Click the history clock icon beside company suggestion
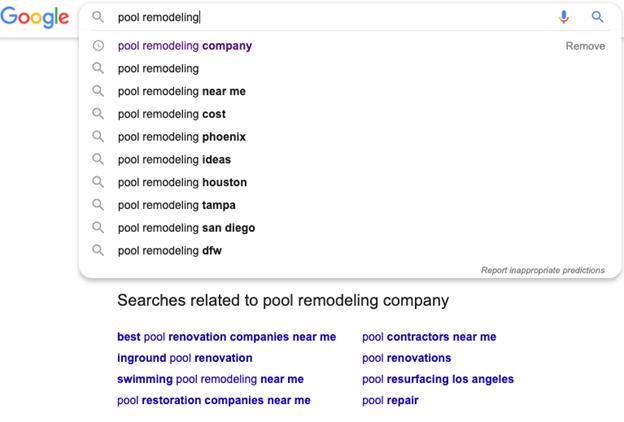This screenshot has width=624, height=422. 98,46
